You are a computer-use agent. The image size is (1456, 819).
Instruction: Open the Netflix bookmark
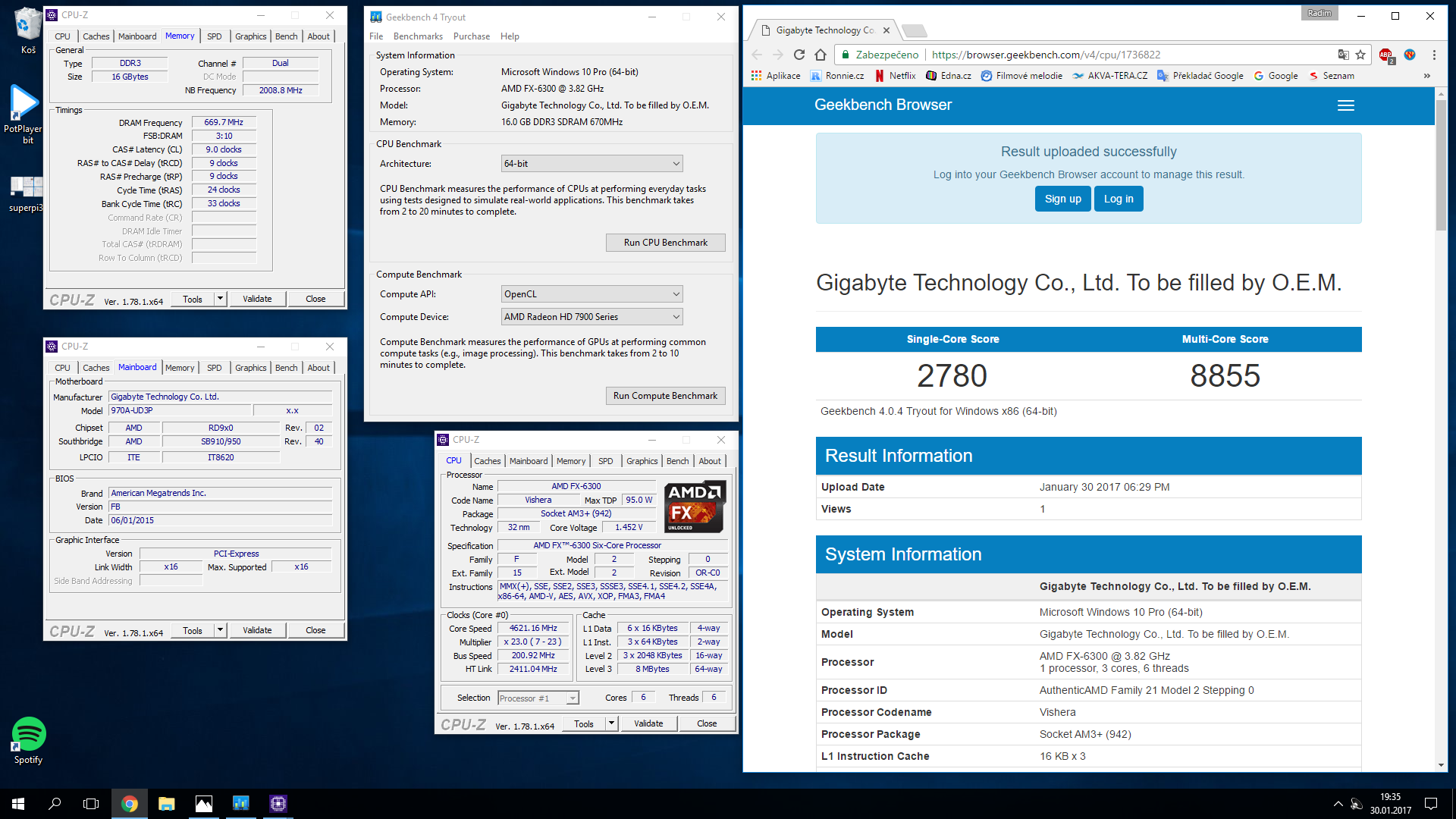click(896, 76)
